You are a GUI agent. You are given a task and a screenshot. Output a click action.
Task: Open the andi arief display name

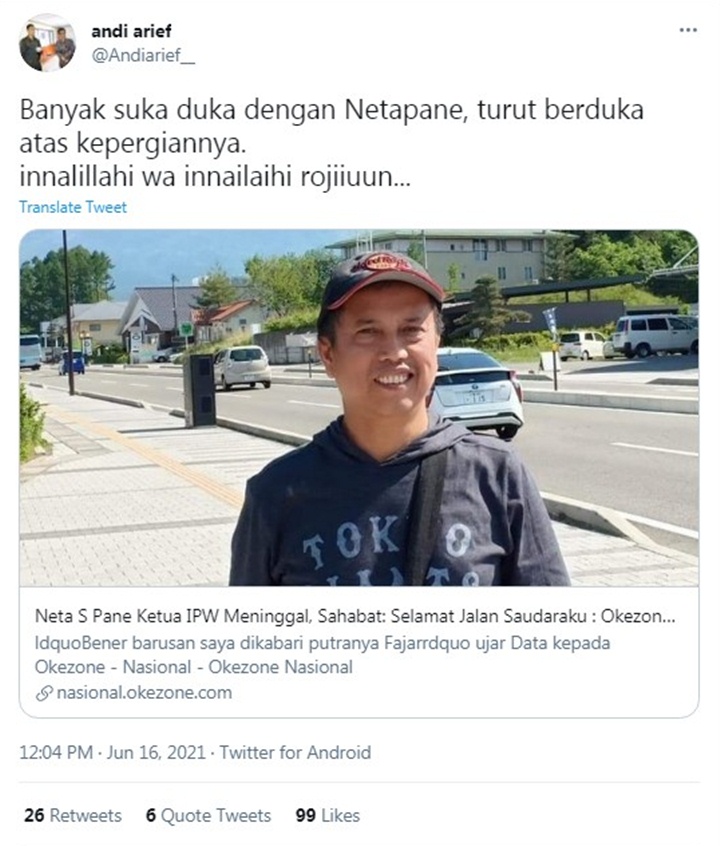131,31
